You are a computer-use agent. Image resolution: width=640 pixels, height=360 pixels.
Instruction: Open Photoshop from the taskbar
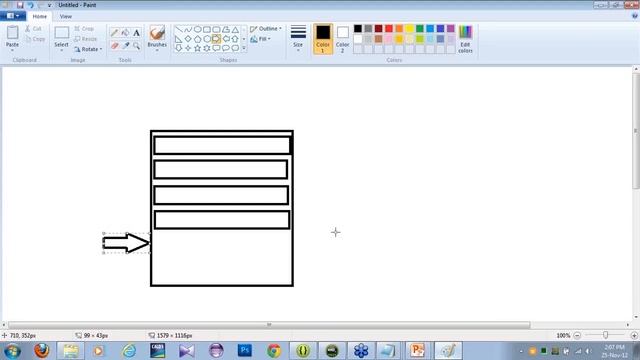point(245,351)
